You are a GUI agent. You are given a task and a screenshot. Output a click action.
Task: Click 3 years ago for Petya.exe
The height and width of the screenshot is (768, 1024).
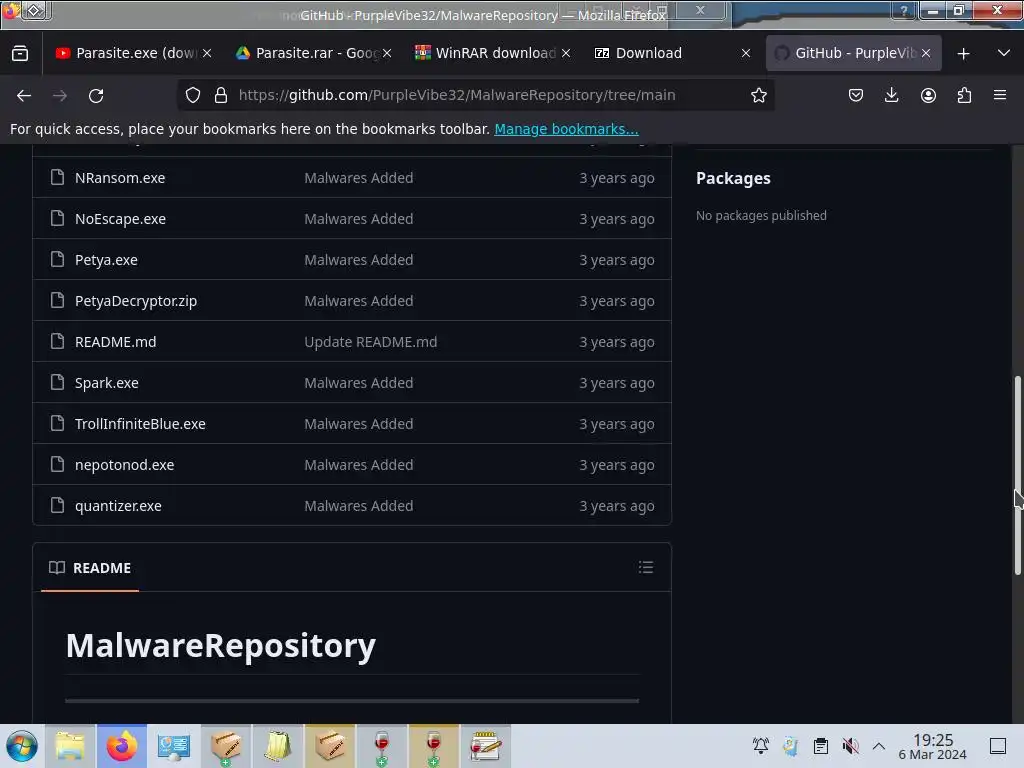coord(616,260)
